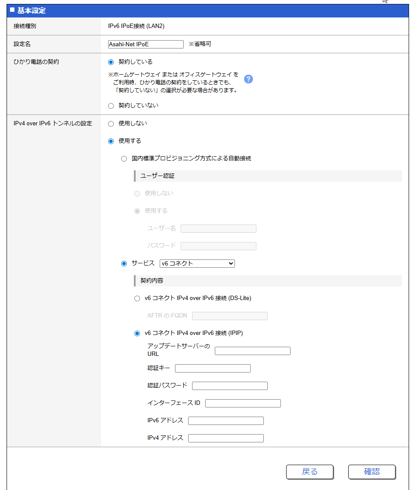Click the 確認 button
The image size is (420, 490).
[x=372, y=472]
